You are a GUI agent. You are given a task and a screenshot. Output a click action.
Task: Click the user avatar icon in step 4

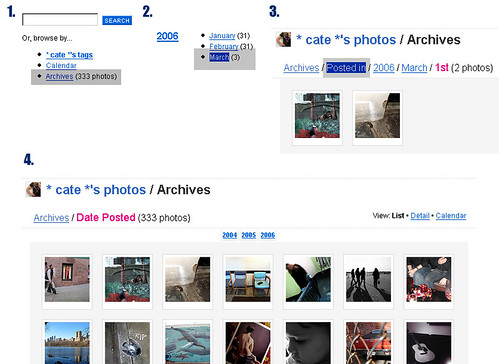click(33, 189)
